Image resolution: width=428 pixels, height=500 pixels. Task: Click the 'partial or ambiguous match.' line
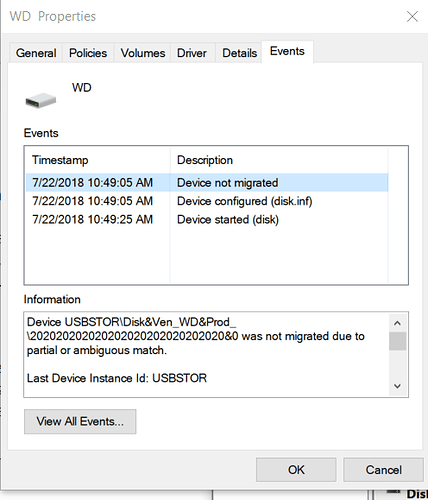(97, 350)
